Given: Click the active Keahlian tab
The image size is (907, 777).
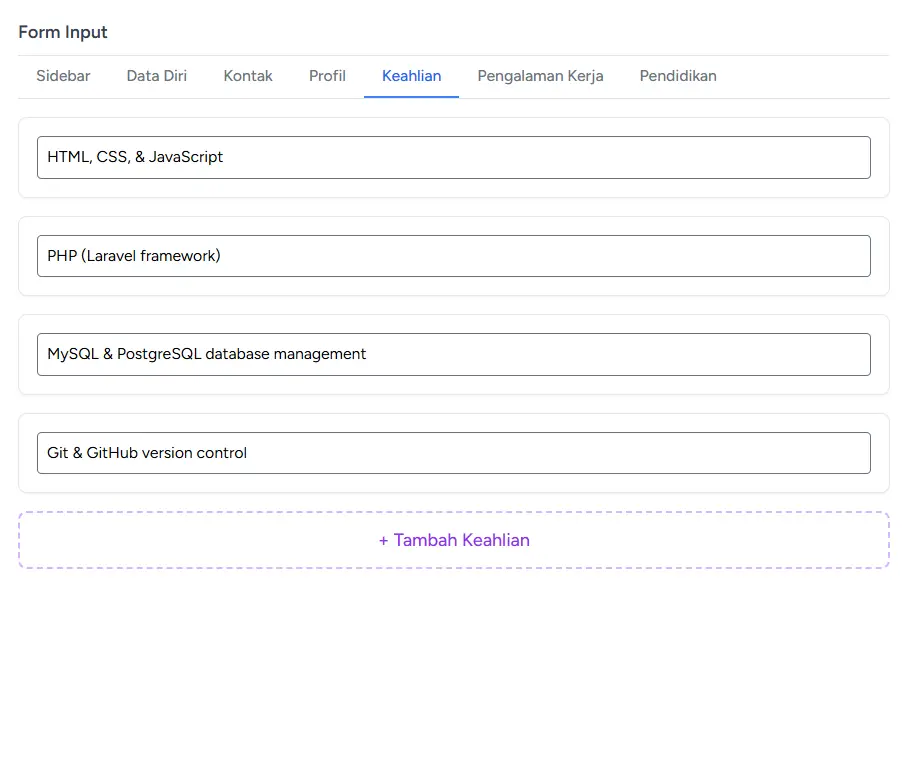Looking at the screenshot, I should tap(411, 76).
